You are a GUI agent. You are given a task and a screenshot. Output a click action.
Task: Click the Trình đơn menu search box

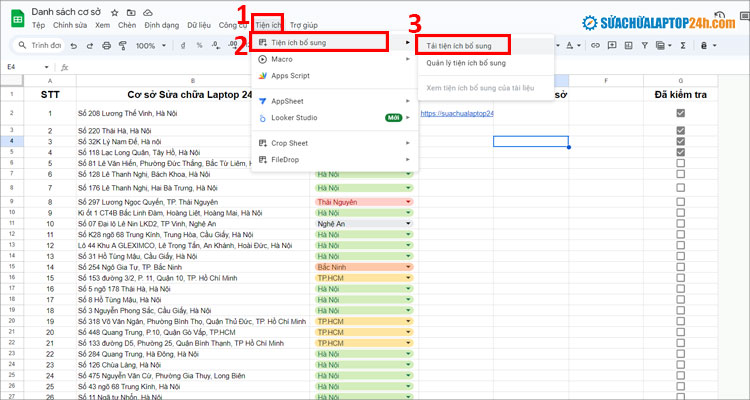pos(40,46)
